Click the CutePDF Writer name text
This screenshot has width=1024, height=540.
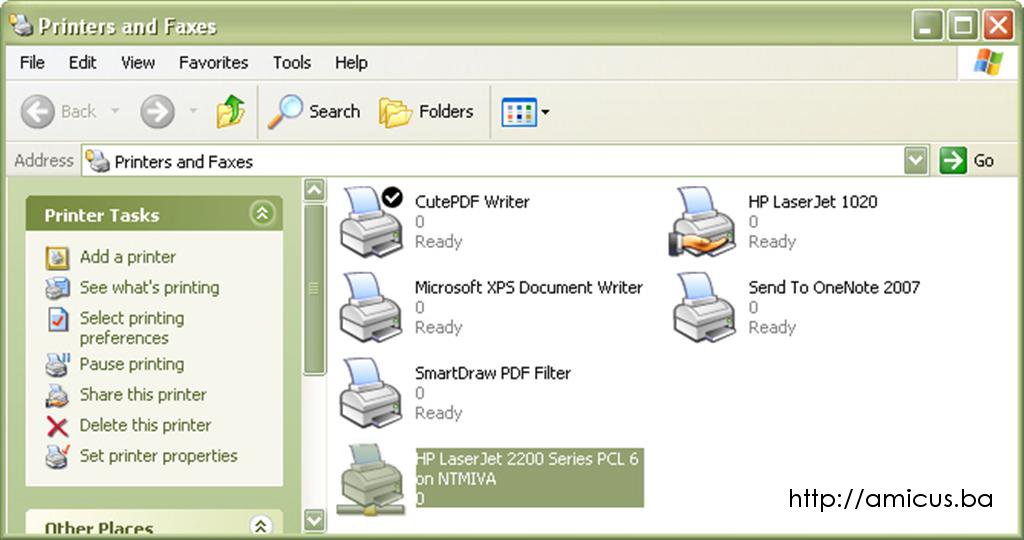pyautogui.click(x=472, y=202)
